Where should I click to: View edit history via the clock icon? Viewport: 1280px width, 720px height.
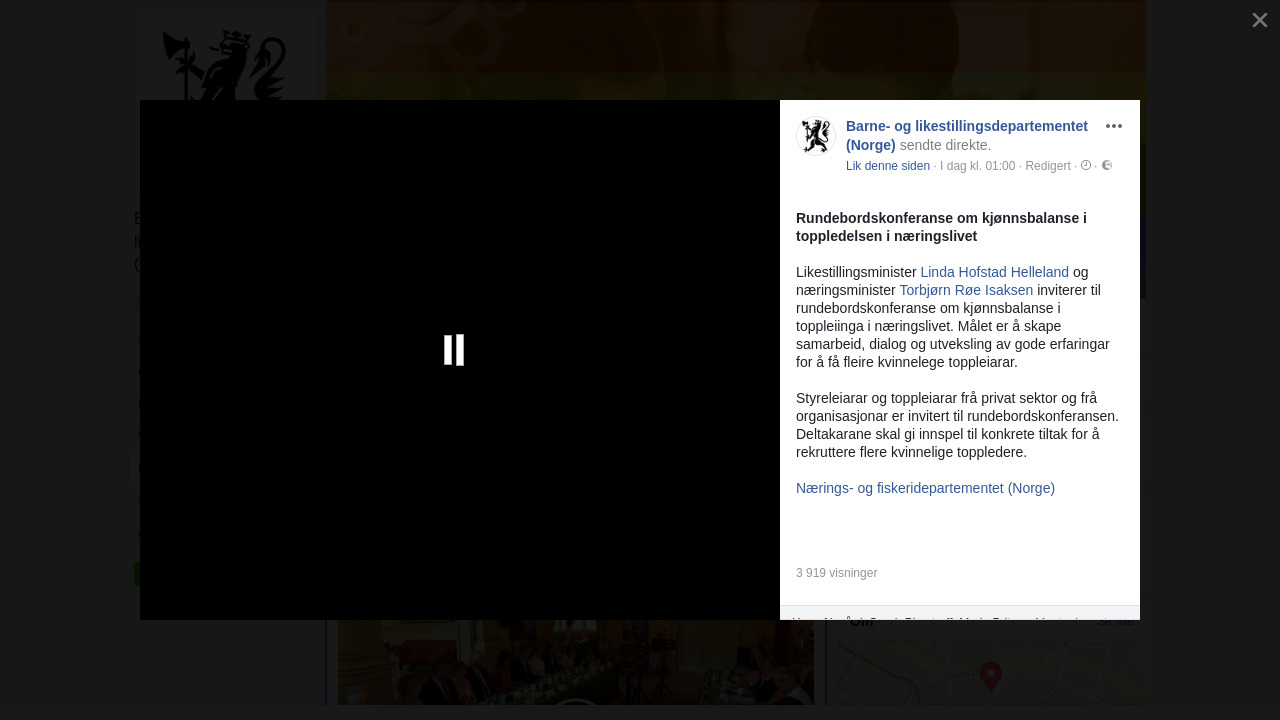(x=1086, y=166)
